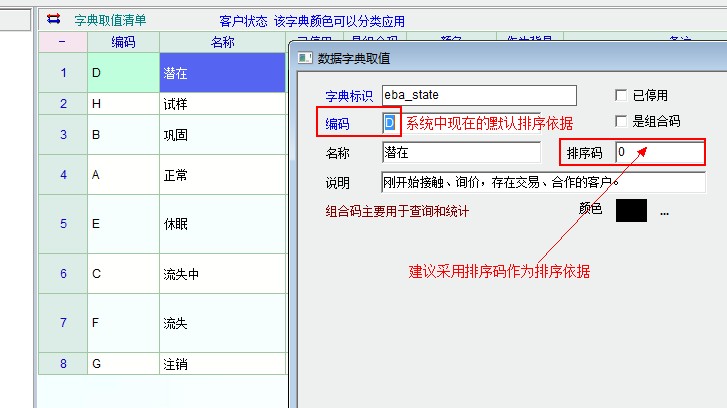Focus the 编码 input field with D
The height and width of the screenshot is (408, 727).
391,122
